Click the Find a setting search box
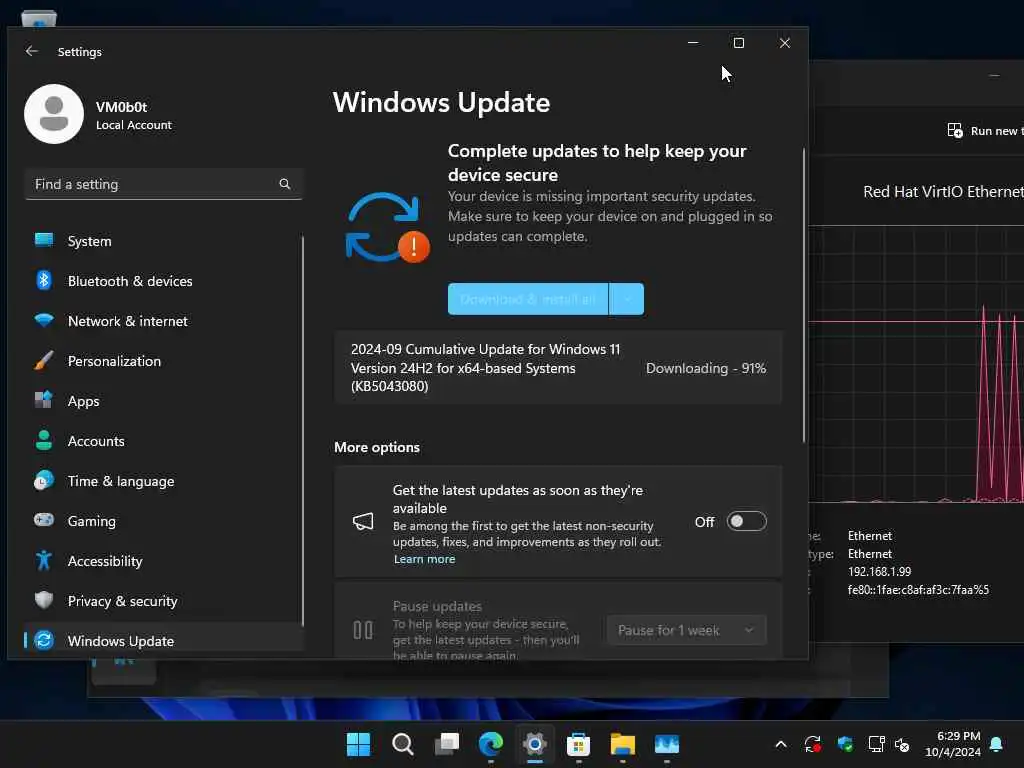1024x768 pixels. pos(163,184)
